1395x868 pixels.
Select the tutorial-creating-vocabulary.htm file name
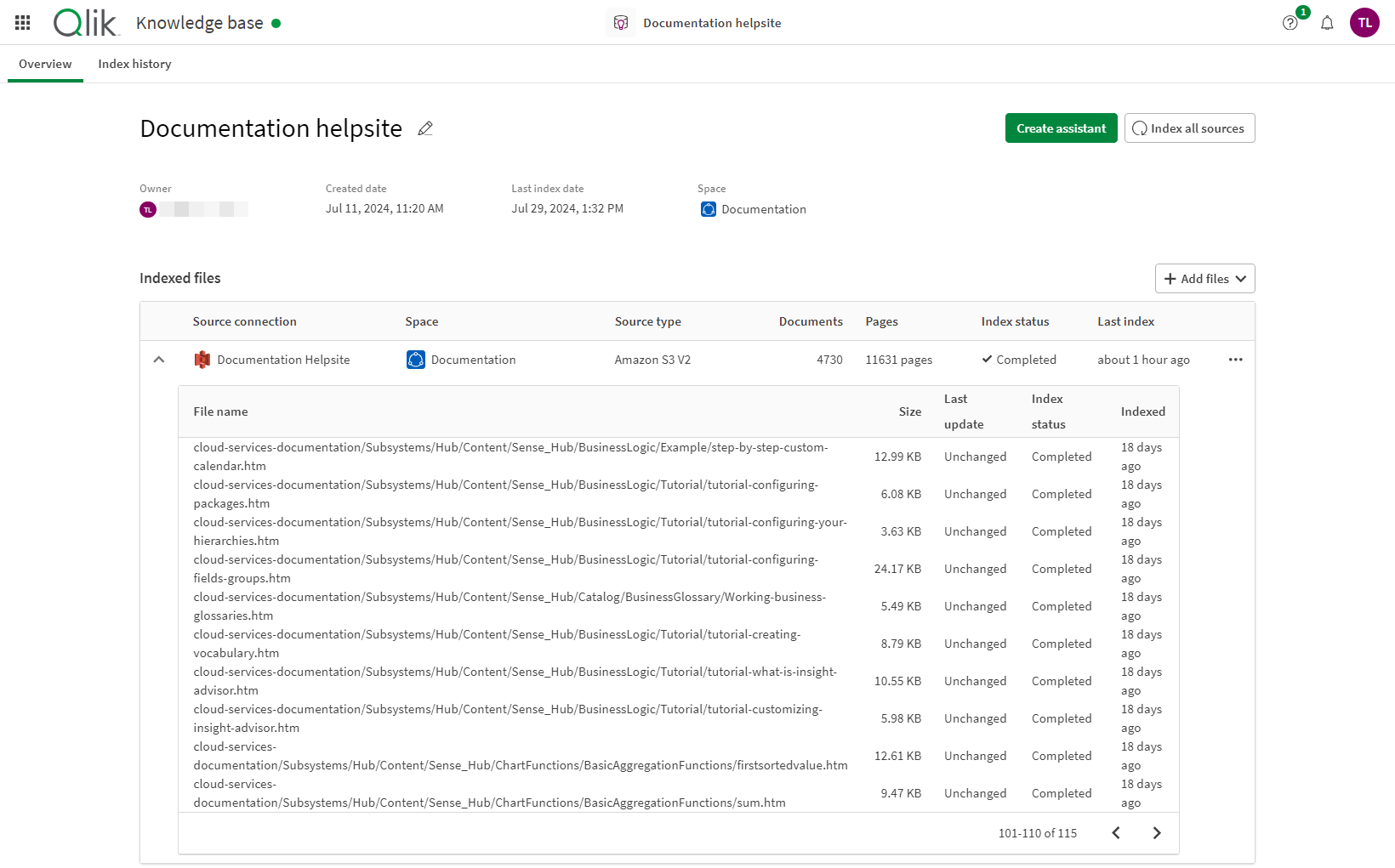[x=497, y=644]
